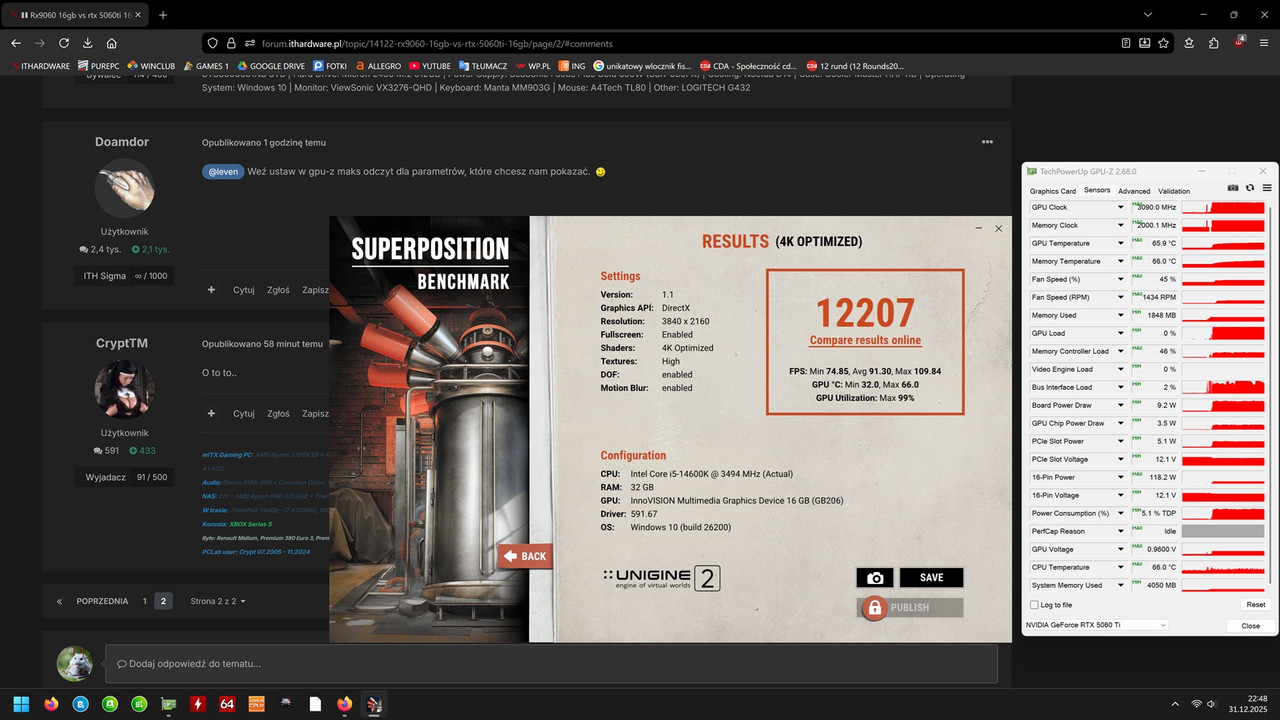1280x720 pixels.
Task: Open the YUTUBE bookmark
Action: coord(430,66)
